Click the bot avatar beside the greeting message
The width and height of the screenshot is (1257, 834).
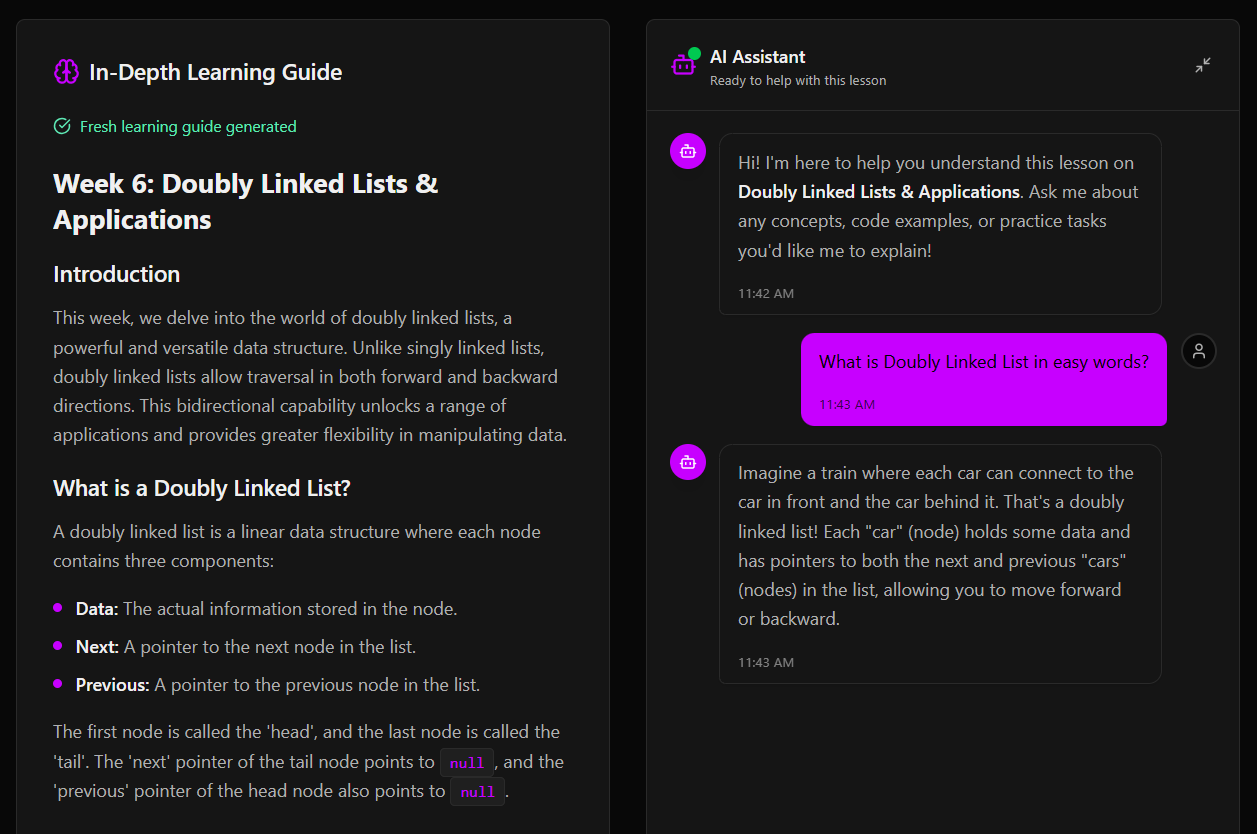[x=688, y=151]
